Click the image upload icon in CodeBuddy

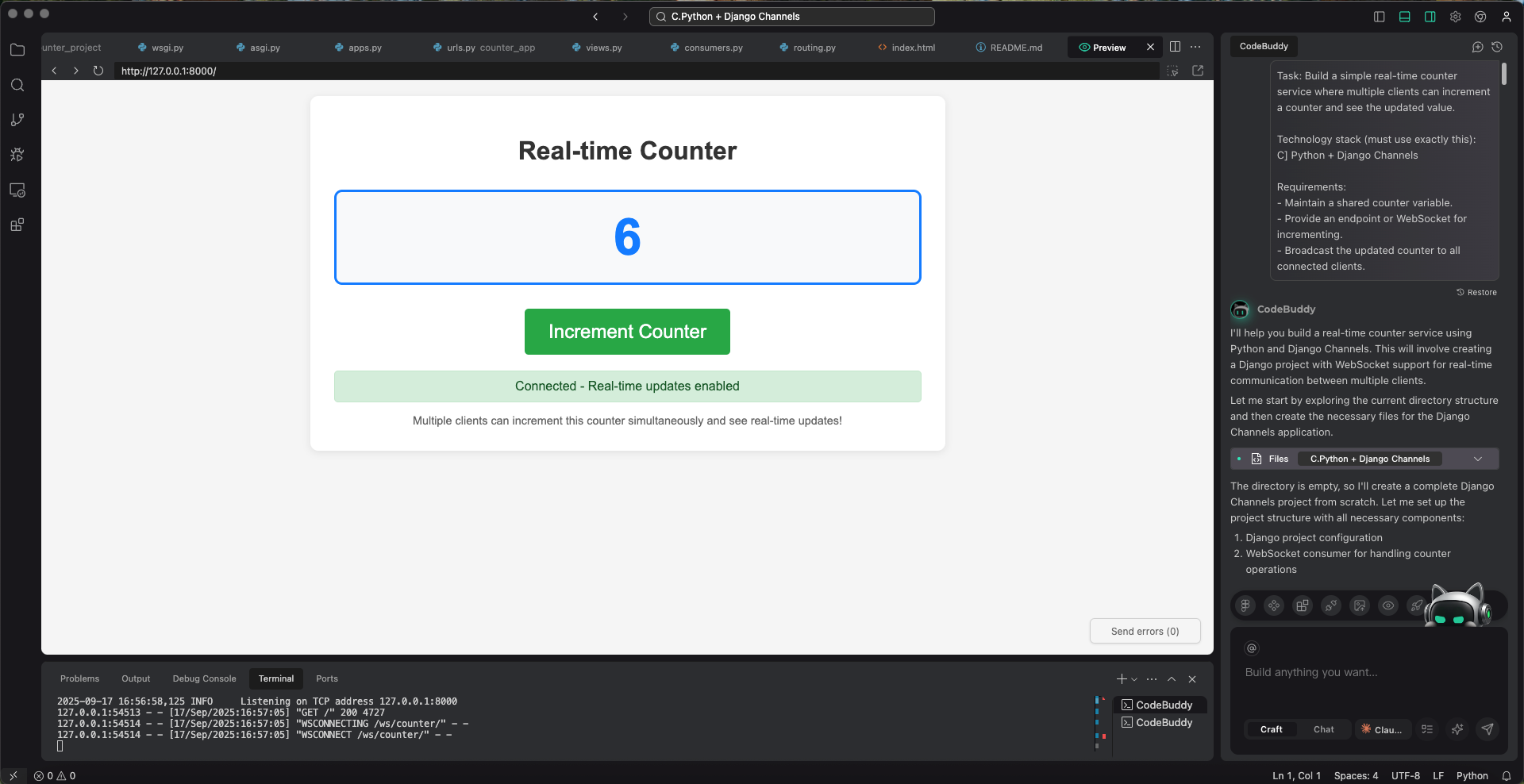click(x=1360, y=605)
